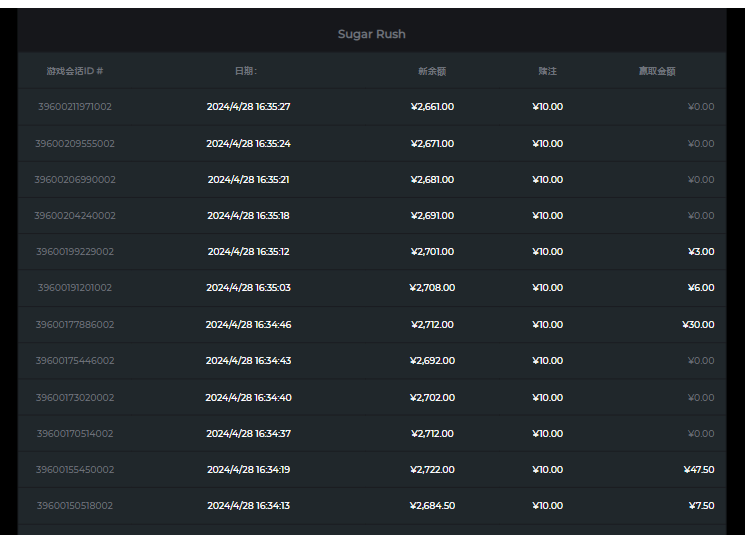Viewport: 745px width, 535px height.
Task: Select the 赢取金额 column header
Action: pos(657,71)
